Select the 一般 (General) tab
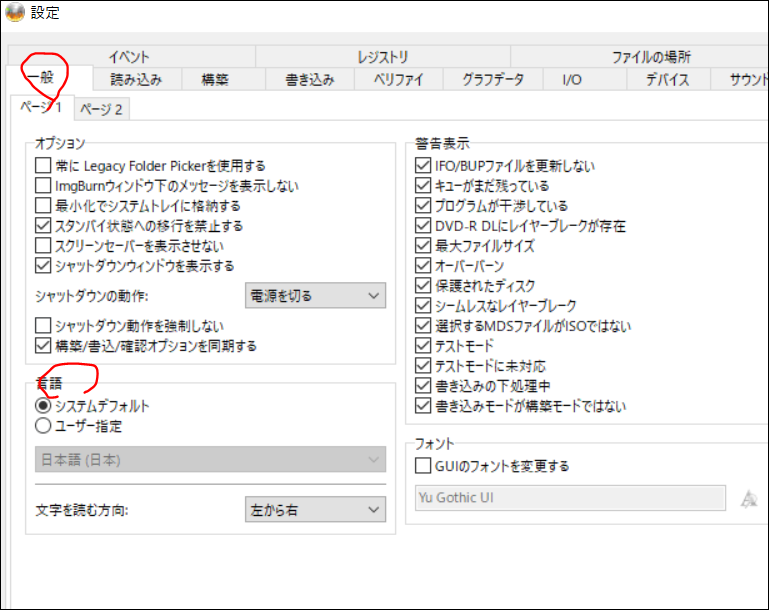This screenshot has width=769, height=610. 49,77
